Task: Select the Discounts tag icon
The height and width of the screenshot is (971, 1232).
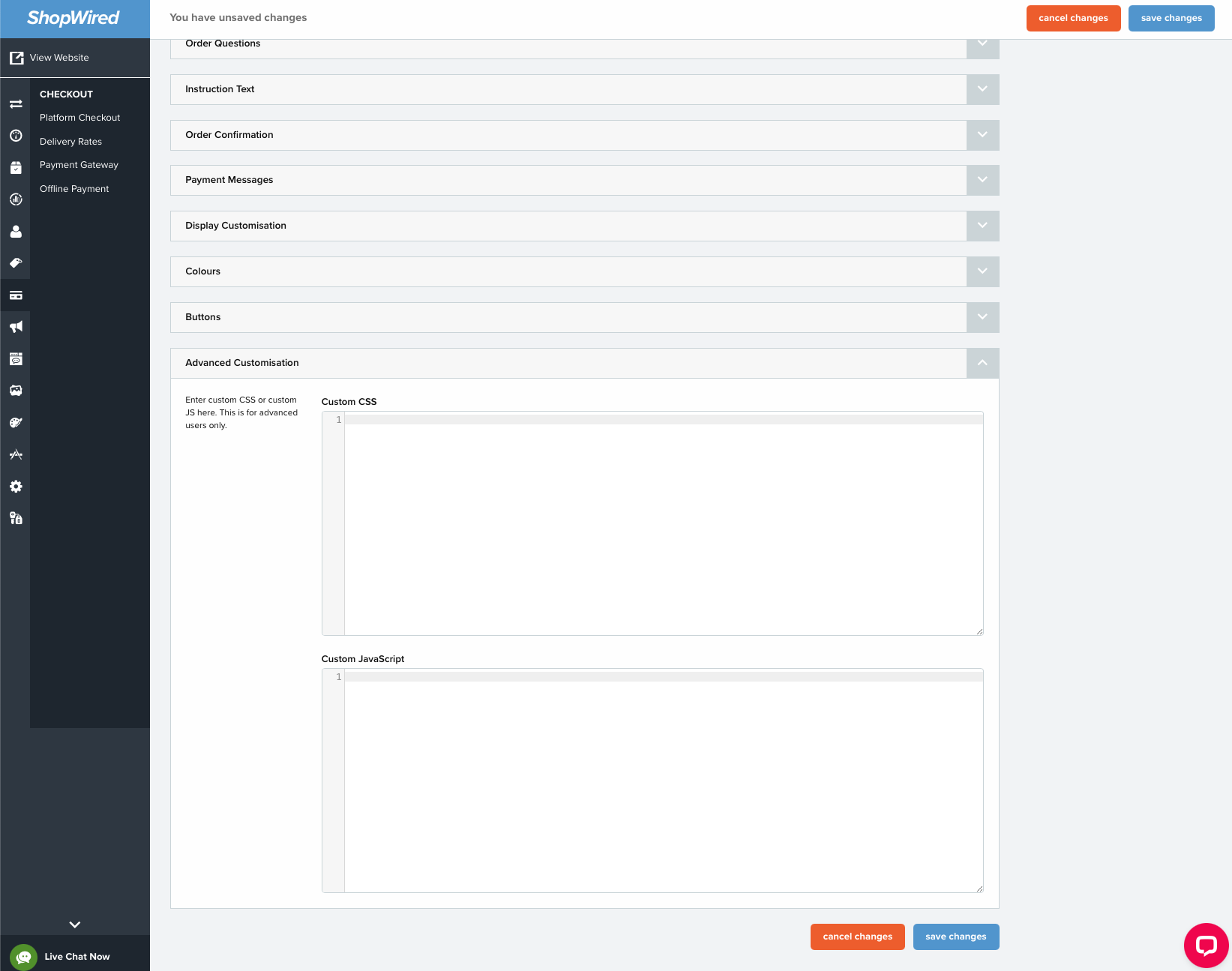Action: click(x=16, y=263)
